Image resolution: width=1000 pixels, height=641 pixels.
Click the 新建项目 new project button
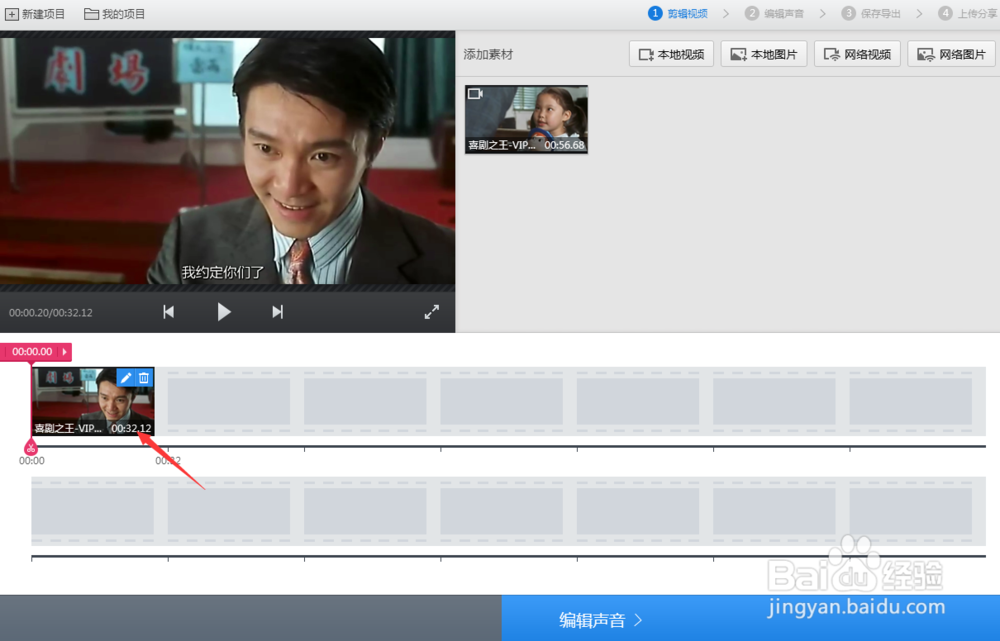tap(35, 14)
